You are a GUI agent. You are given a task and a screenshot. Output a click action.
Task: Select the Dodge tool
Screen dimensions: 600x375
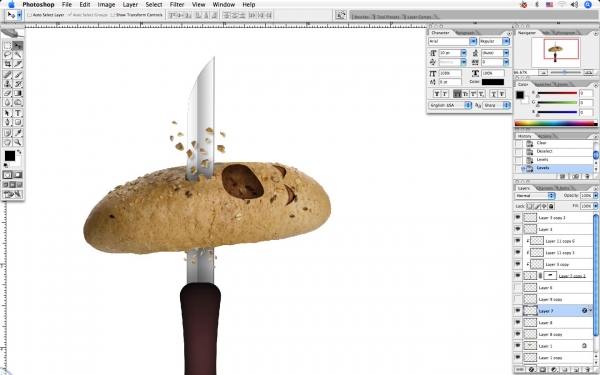click(x=18, y=102)
